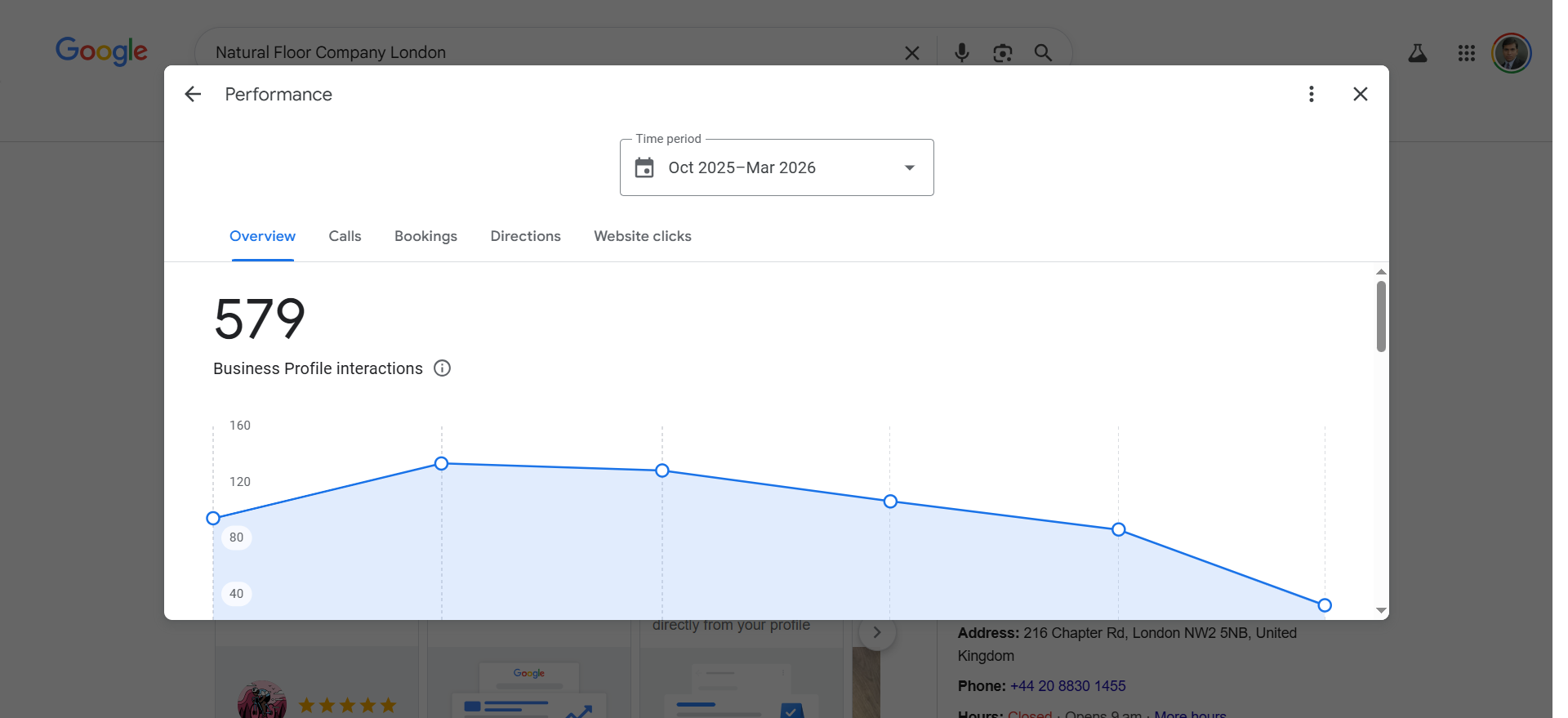
Task: Open the Website clicks tab
Action: [x=643, y=236]
